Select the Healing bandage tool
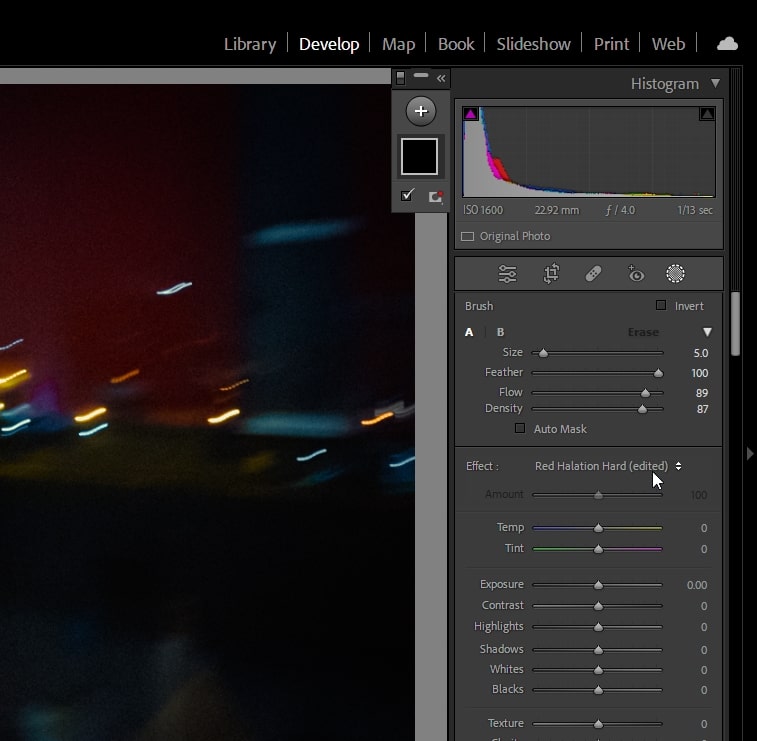 pyautogui.click(x=593, y=274)
